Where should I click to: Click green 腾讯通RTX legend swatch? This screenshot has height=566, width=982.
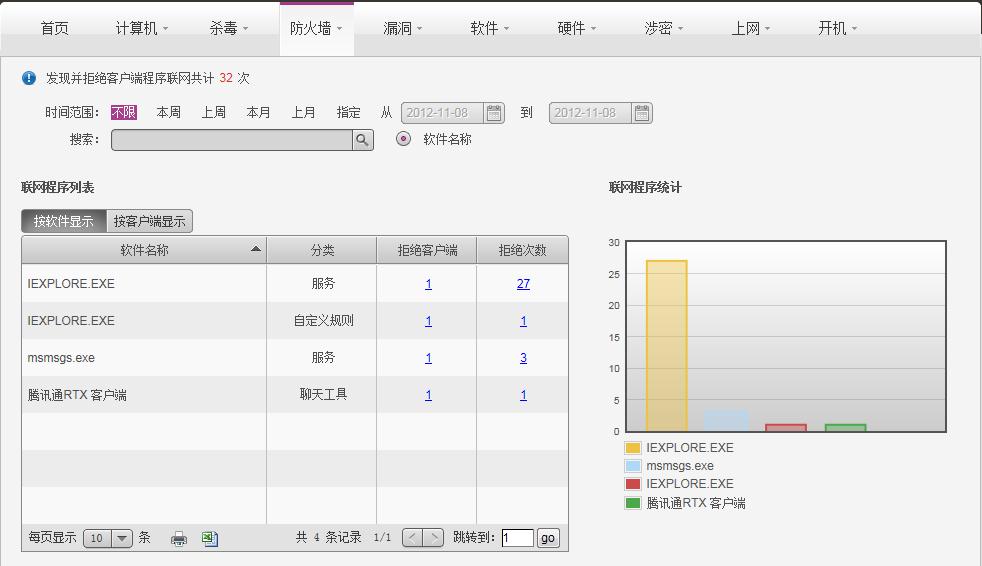click(633, 503)
